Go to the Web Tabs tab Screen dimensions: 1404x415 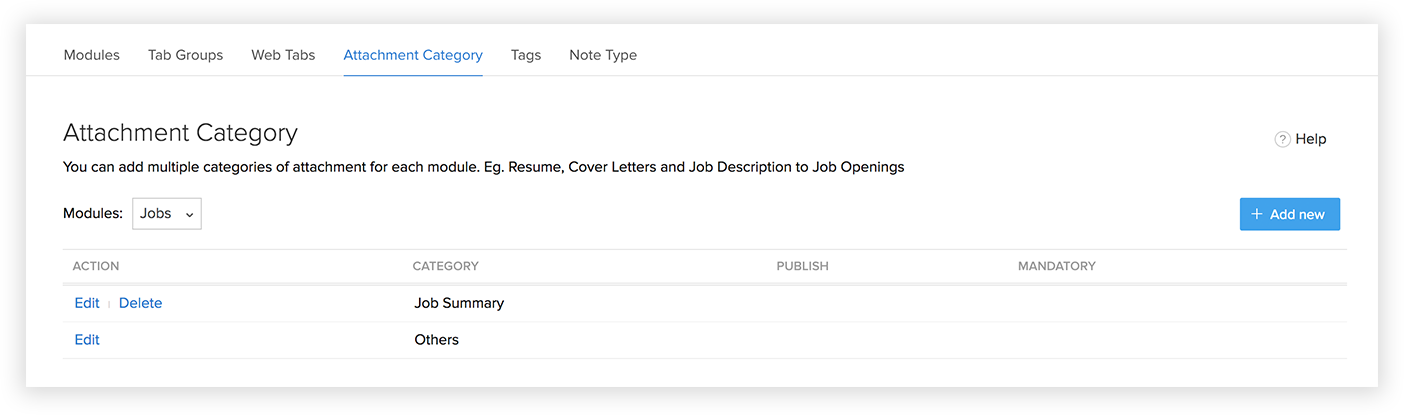[283, 55]
